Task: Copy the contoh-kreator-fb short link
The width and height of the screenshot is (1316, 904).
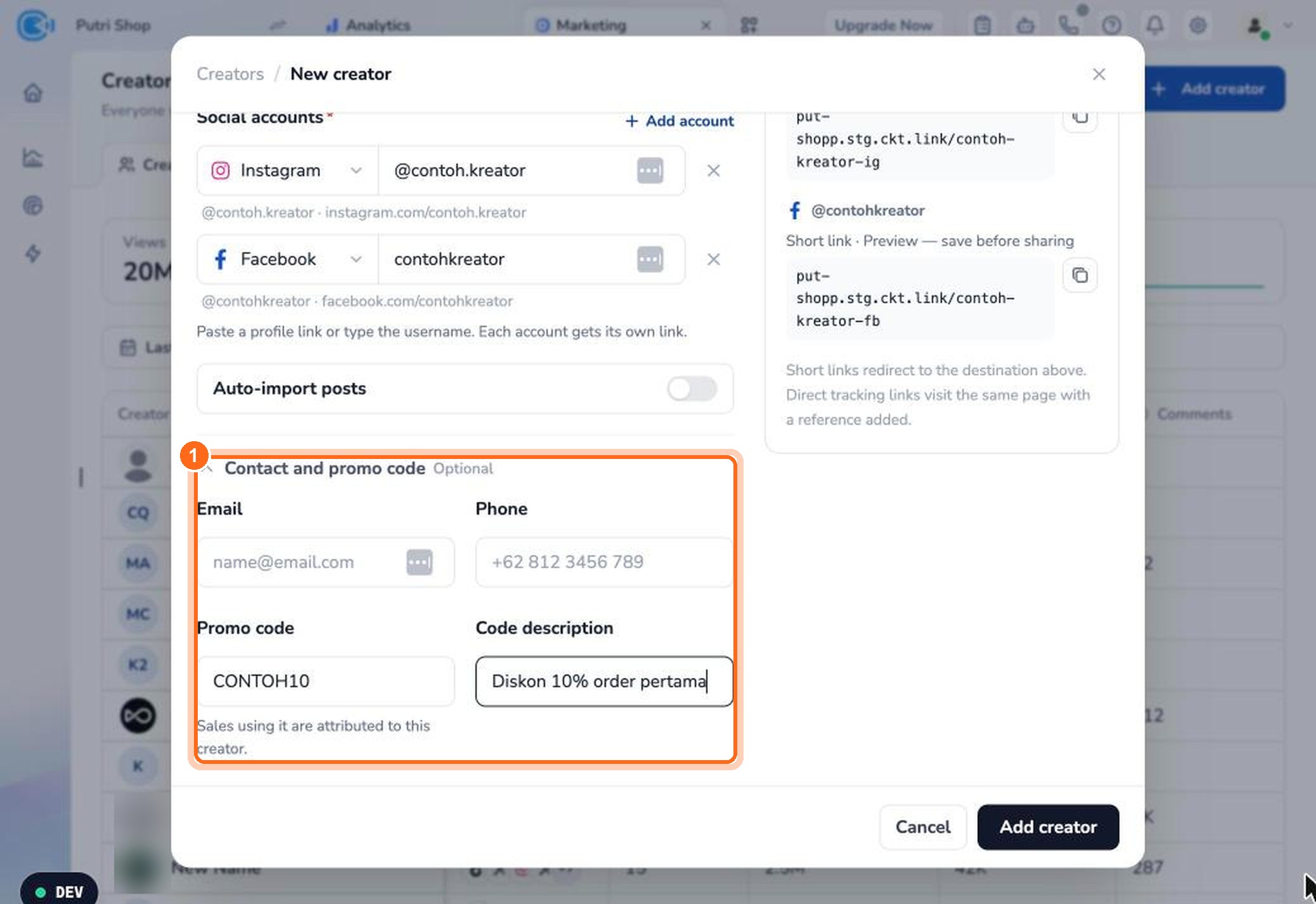Action: [x=1080, y=275]
